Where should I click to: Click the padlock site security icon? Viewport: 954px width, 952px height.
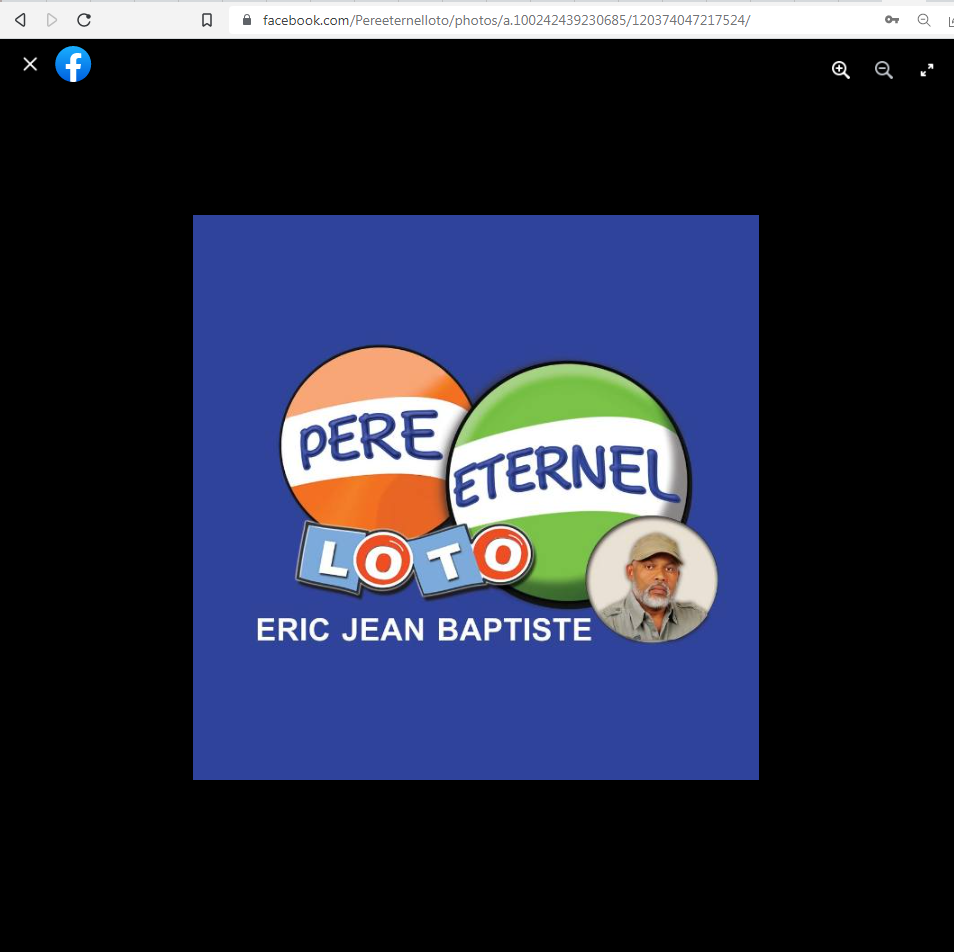pos(246,19)
